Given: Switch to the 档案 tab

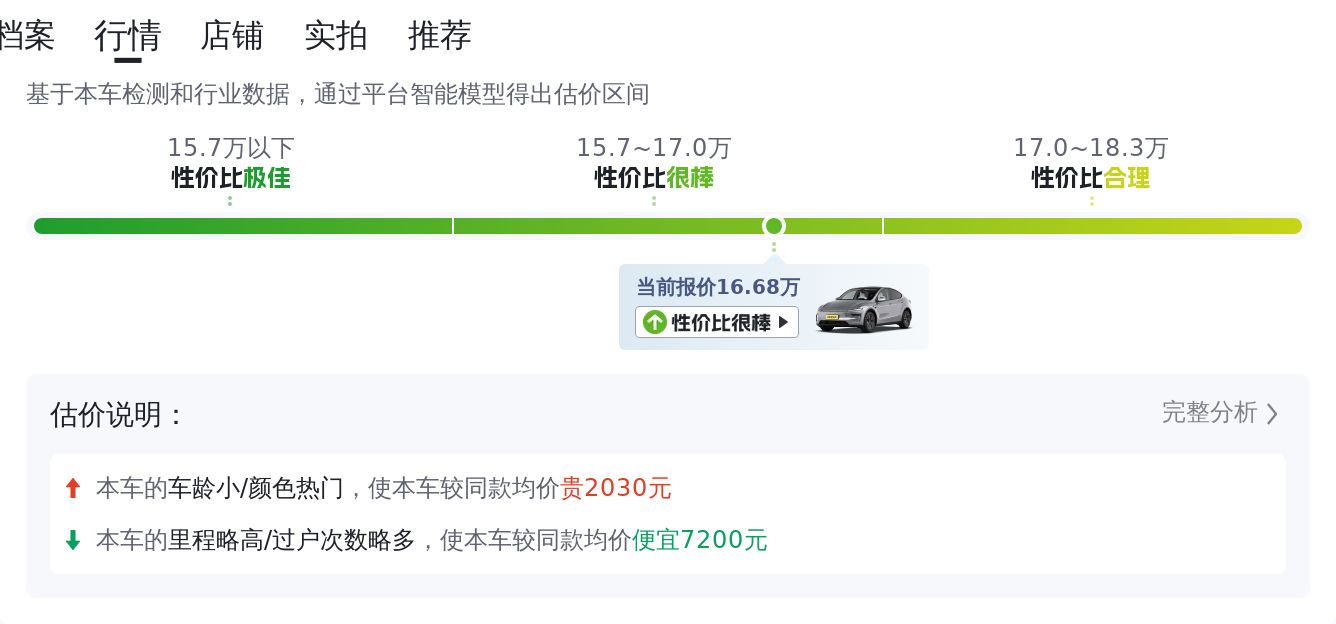Looking at the screenshot, I should (x=26, y=36).
